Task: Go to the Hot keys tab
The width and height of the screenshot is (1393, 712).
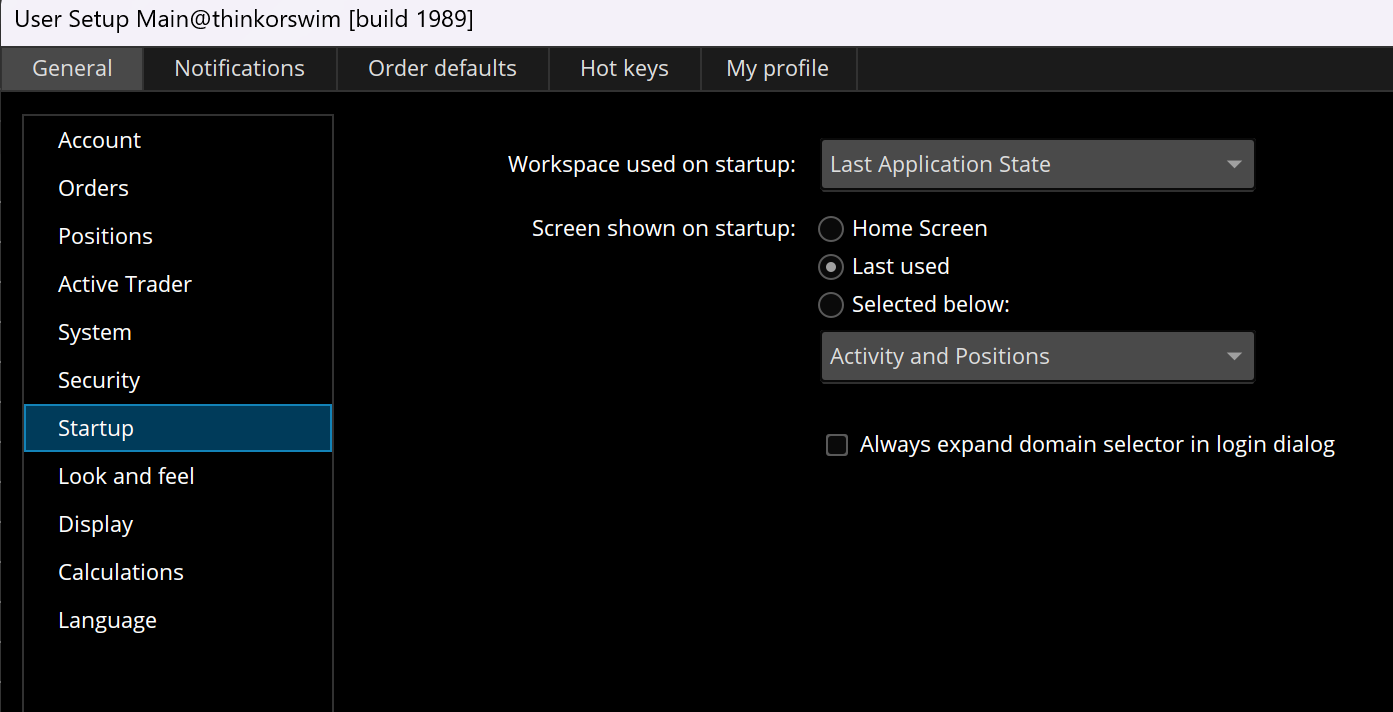Action: click(x=624, y=69)
